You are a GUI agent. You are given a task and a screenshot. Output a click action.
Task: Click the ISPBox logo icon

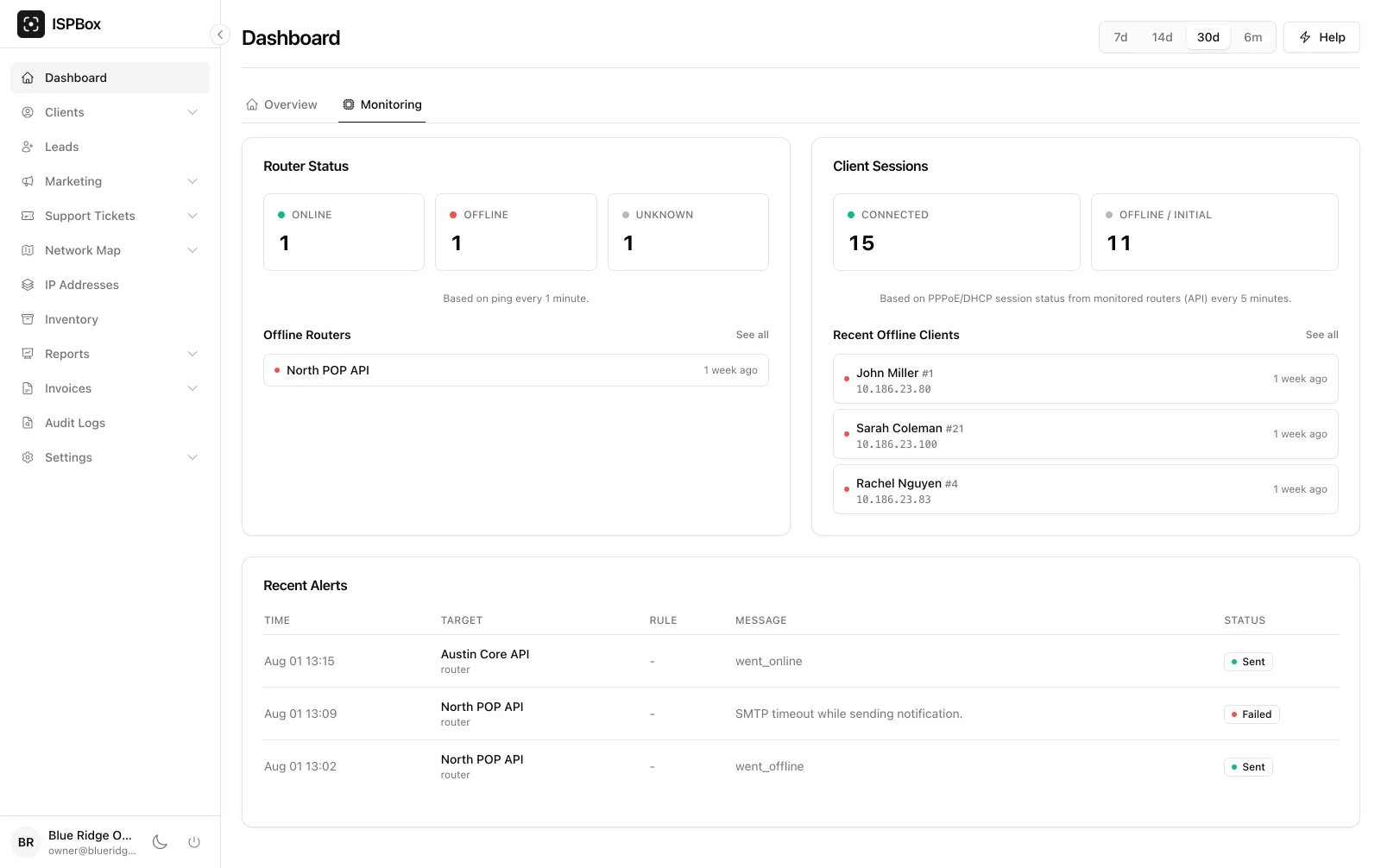(31, 24)
